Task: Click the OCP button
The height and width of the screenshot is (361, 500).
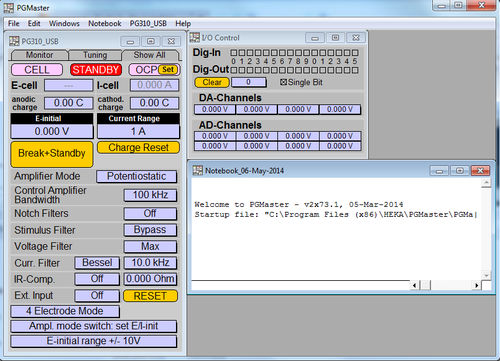Action: tap(145, 70)
